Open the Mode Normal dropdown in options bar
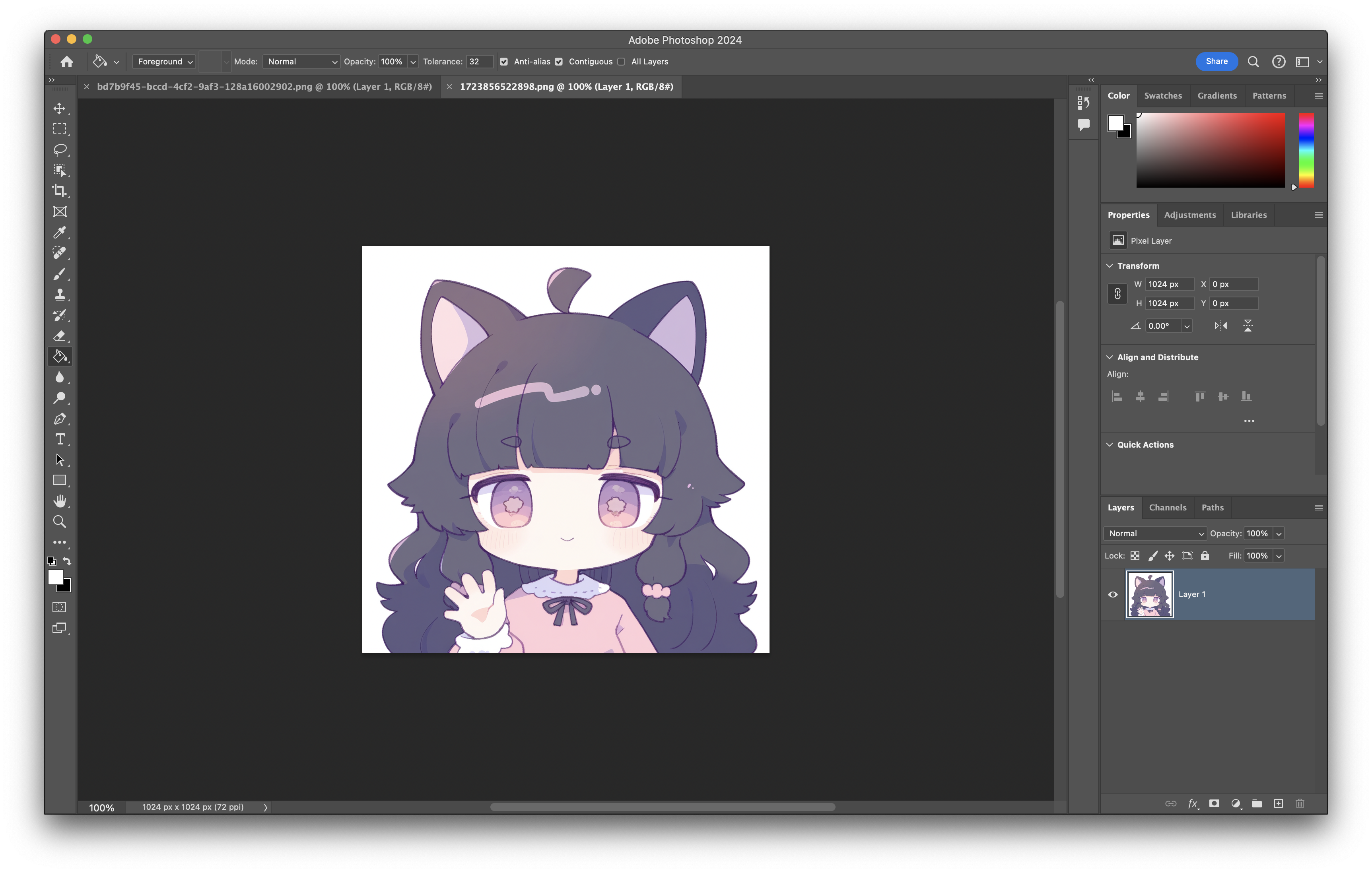 pos(301,62)
